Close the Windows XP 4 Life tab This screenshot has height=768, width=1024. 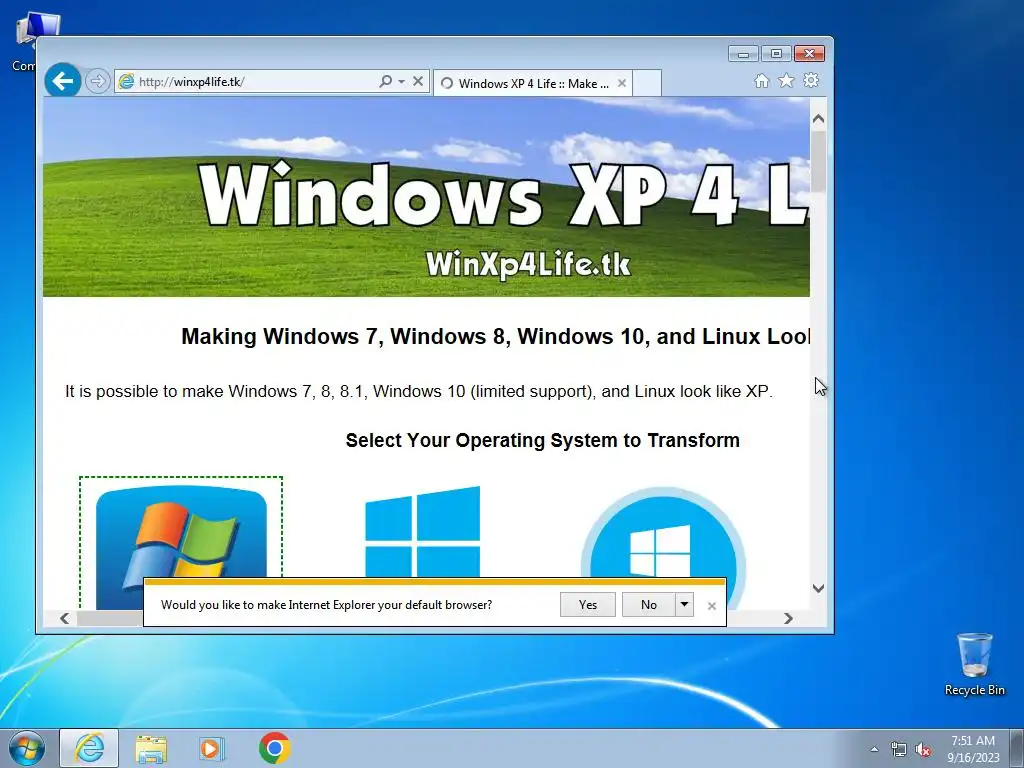pyautogui.click(x=622, y=84)
